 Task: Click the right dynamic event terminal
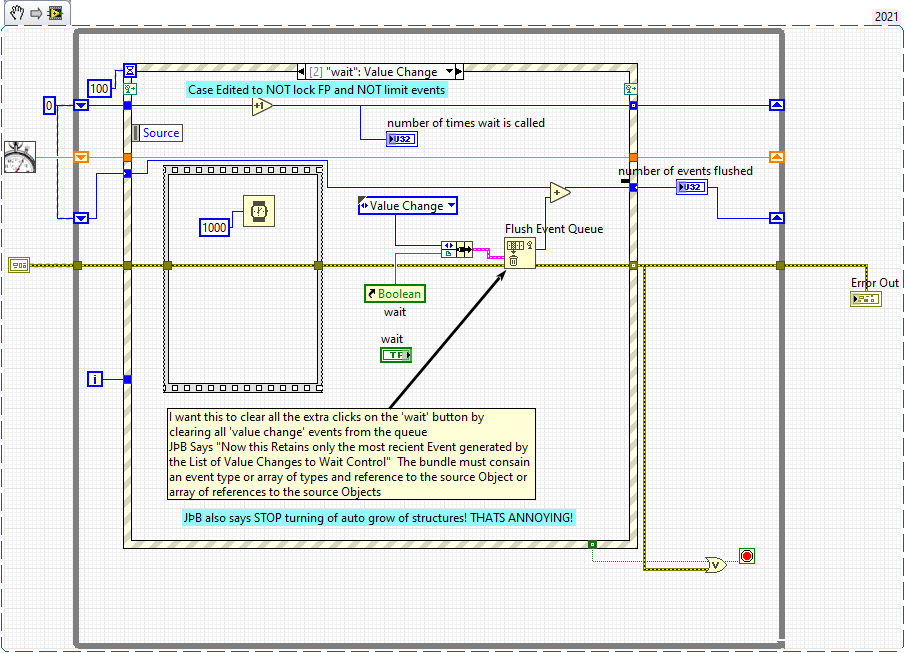[x=630, y=89]
